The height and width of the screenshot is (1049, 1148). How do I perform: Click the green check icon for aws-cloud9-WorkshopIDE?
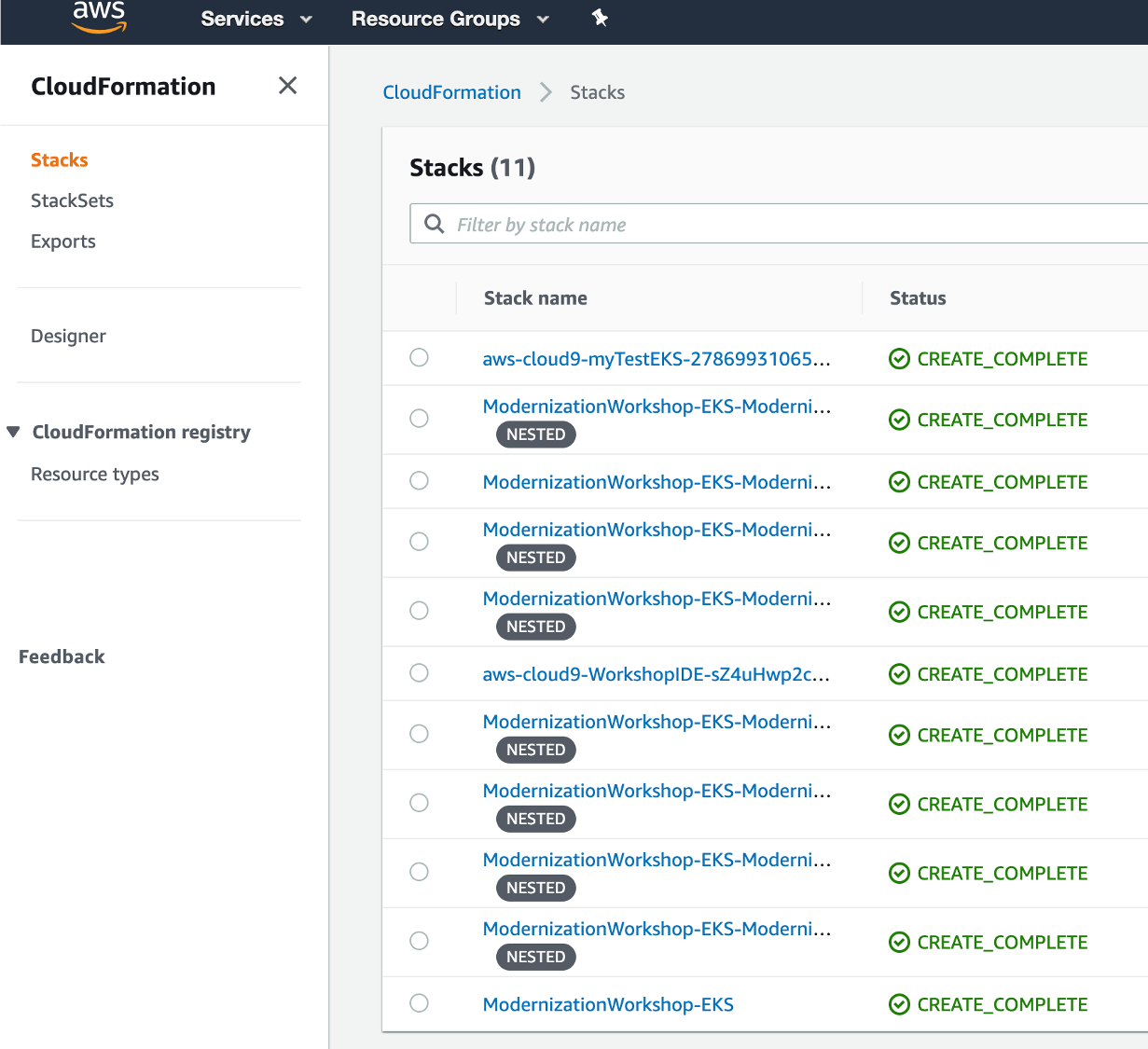(899, 674)
